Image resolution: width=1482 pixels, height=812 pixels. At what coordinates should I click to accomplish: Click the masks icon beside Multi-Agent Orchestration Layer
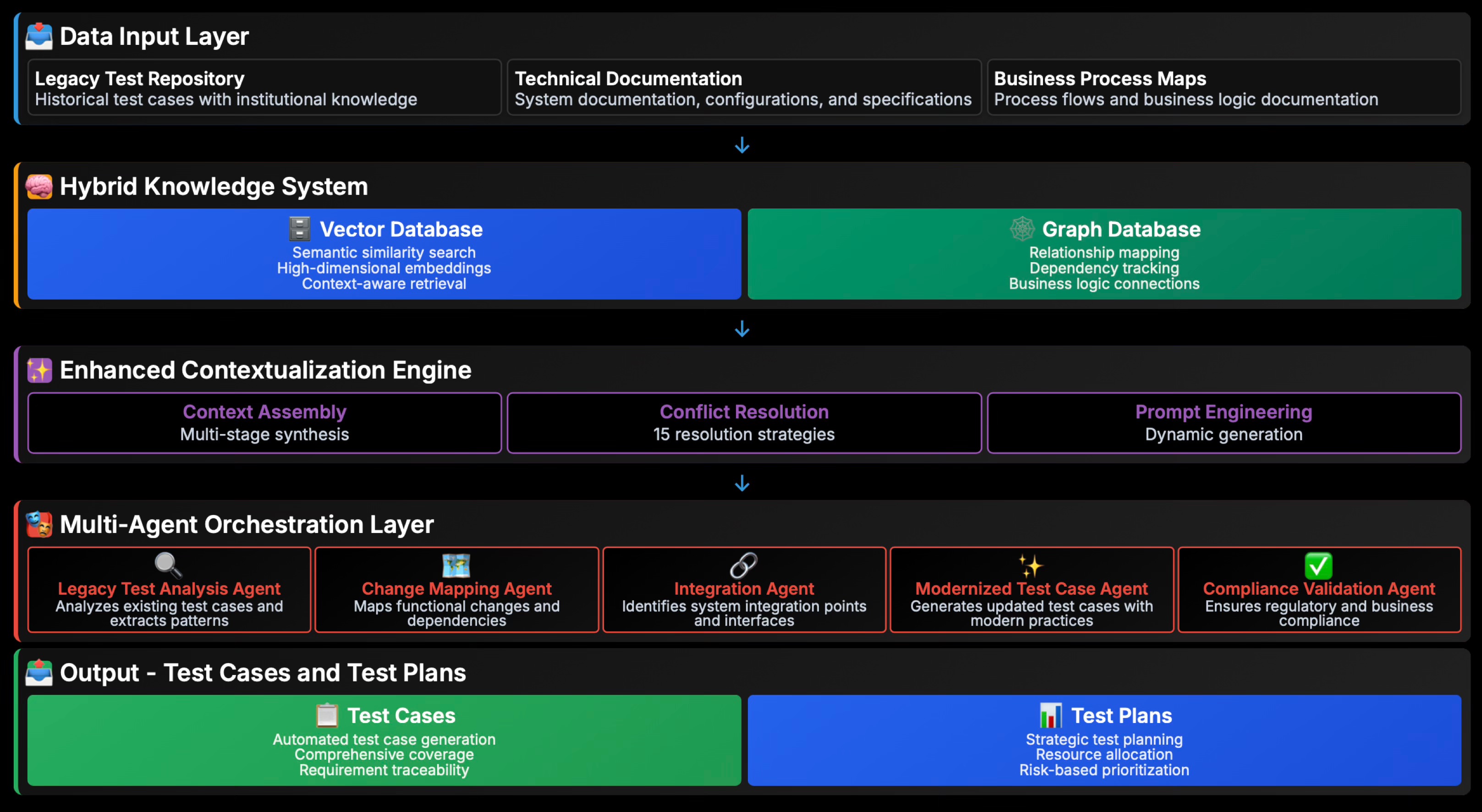pos(39,524)
